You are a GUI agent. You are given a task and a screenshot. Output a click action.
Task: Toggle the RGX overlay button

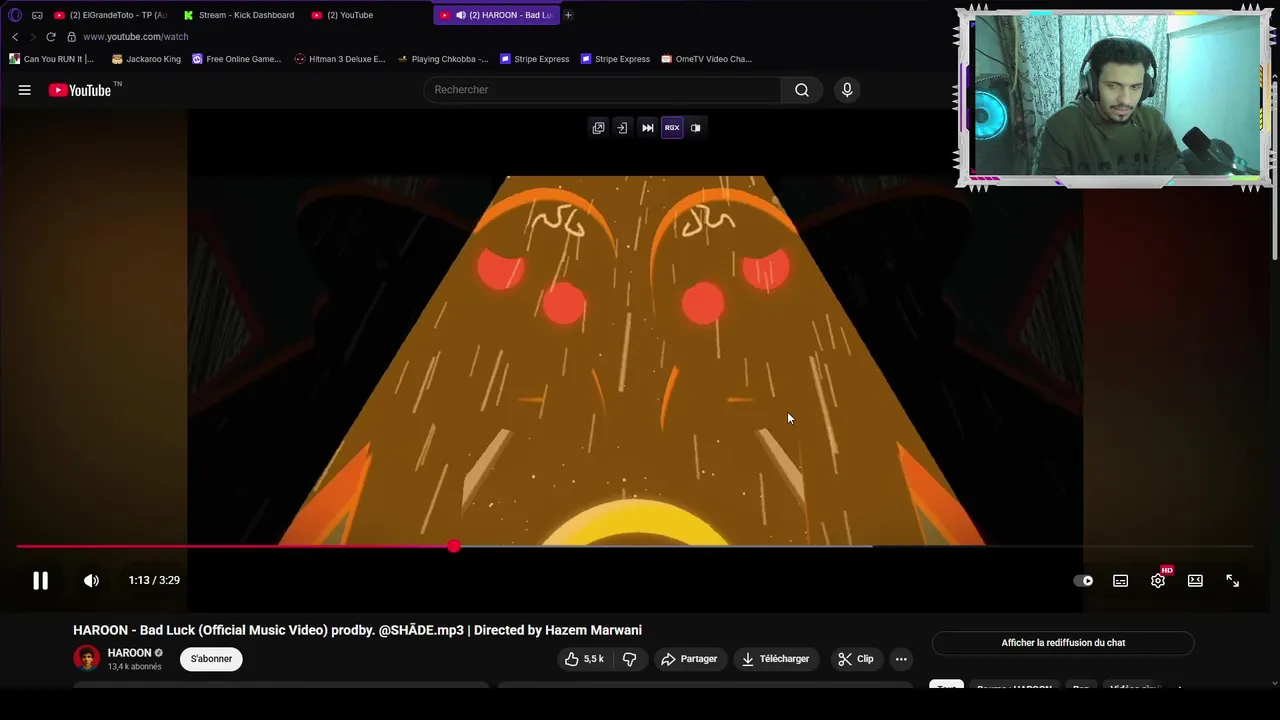click(672, 128)
